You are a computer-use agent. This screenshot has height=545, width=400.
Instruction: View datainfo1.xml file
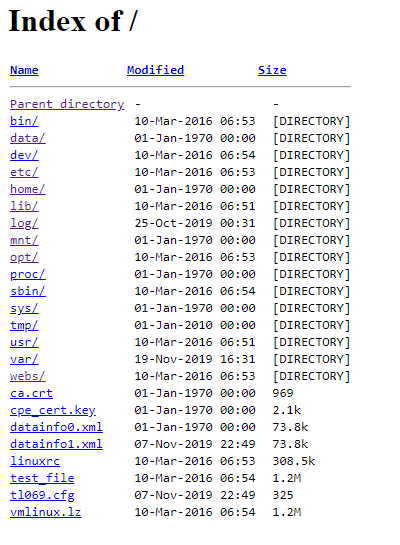coord(56,445)
